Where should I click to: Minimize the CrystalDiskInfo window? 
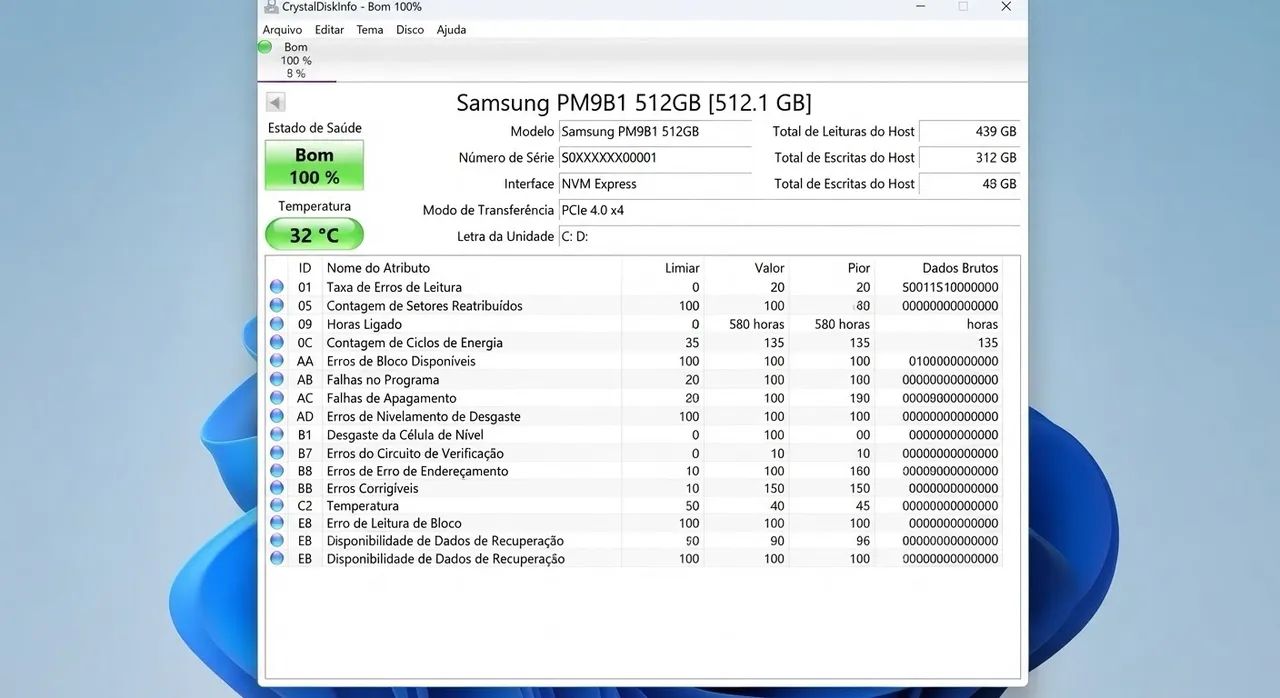pyautogui.click(x=920, y=7)
